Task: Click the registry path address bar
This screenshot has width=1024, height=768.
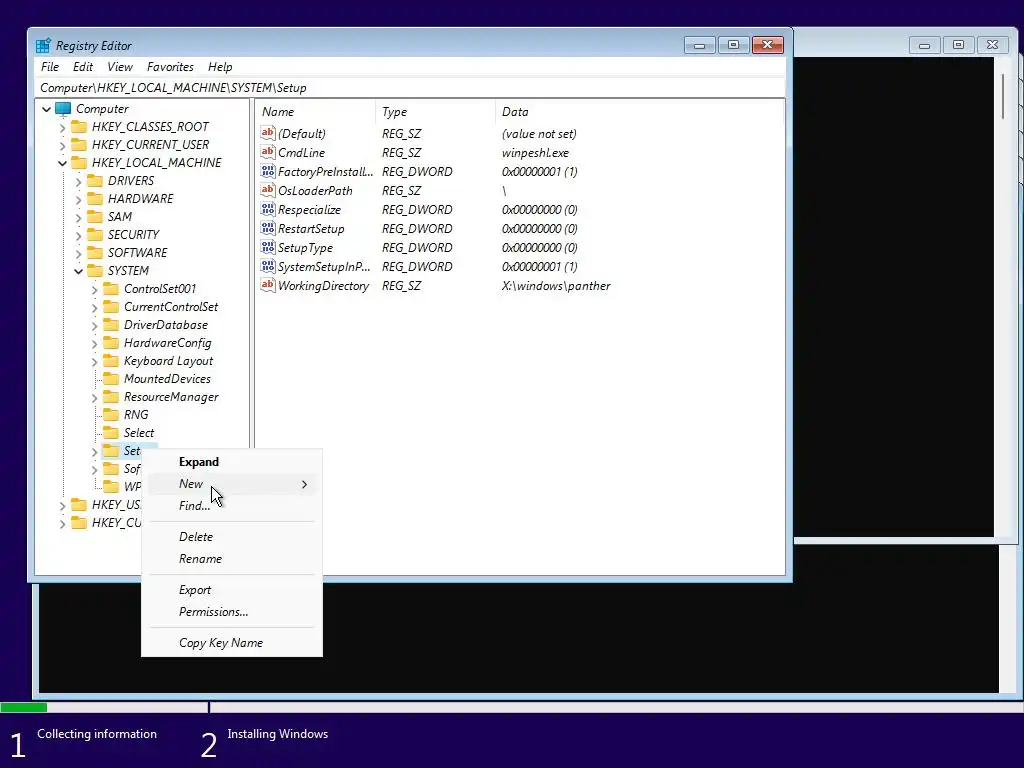Action: pyautogui.click(x=409, y=88)
